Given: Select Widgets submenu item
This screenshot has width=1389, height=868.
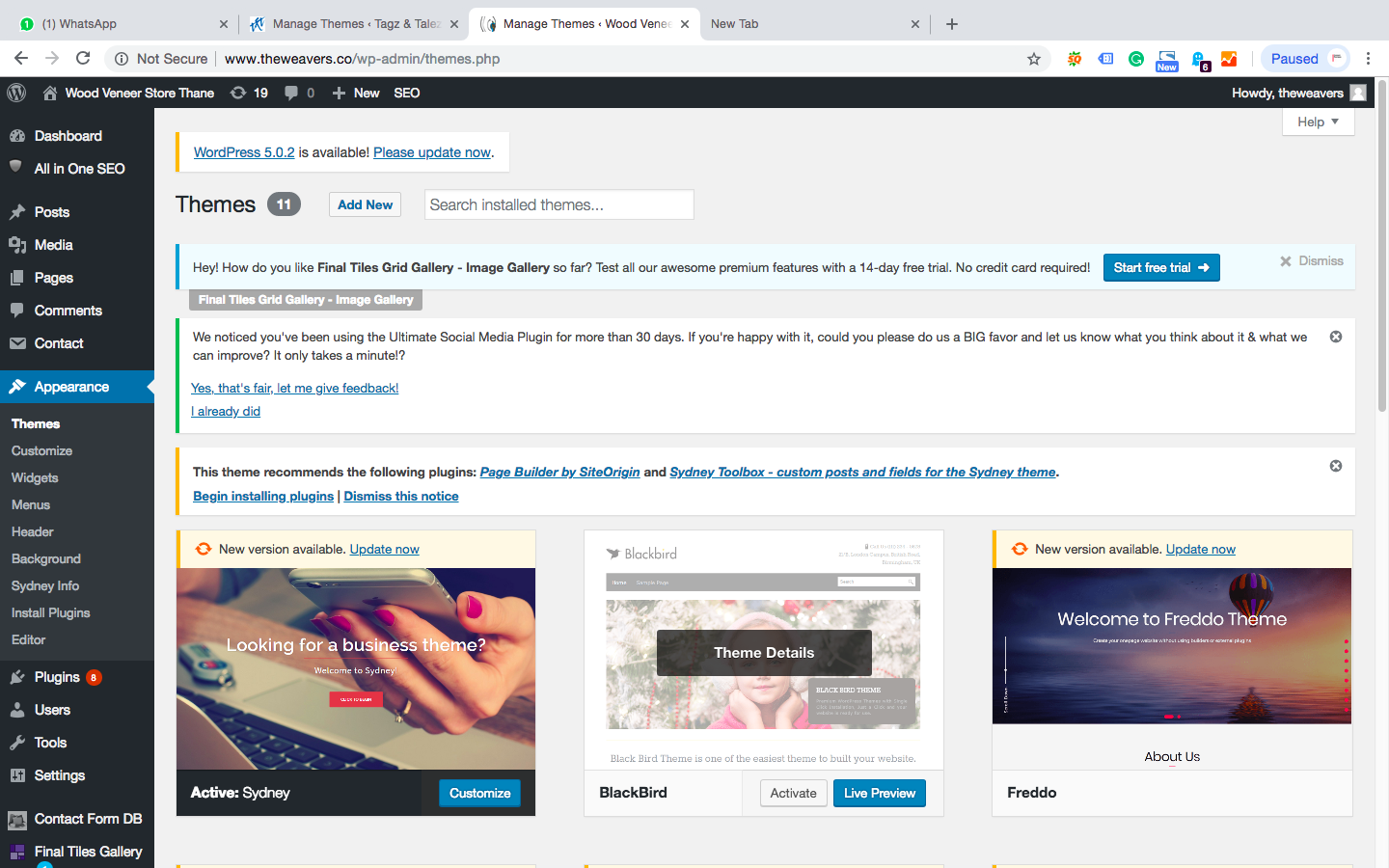Looking at the screenshot, I should [35, 477].
